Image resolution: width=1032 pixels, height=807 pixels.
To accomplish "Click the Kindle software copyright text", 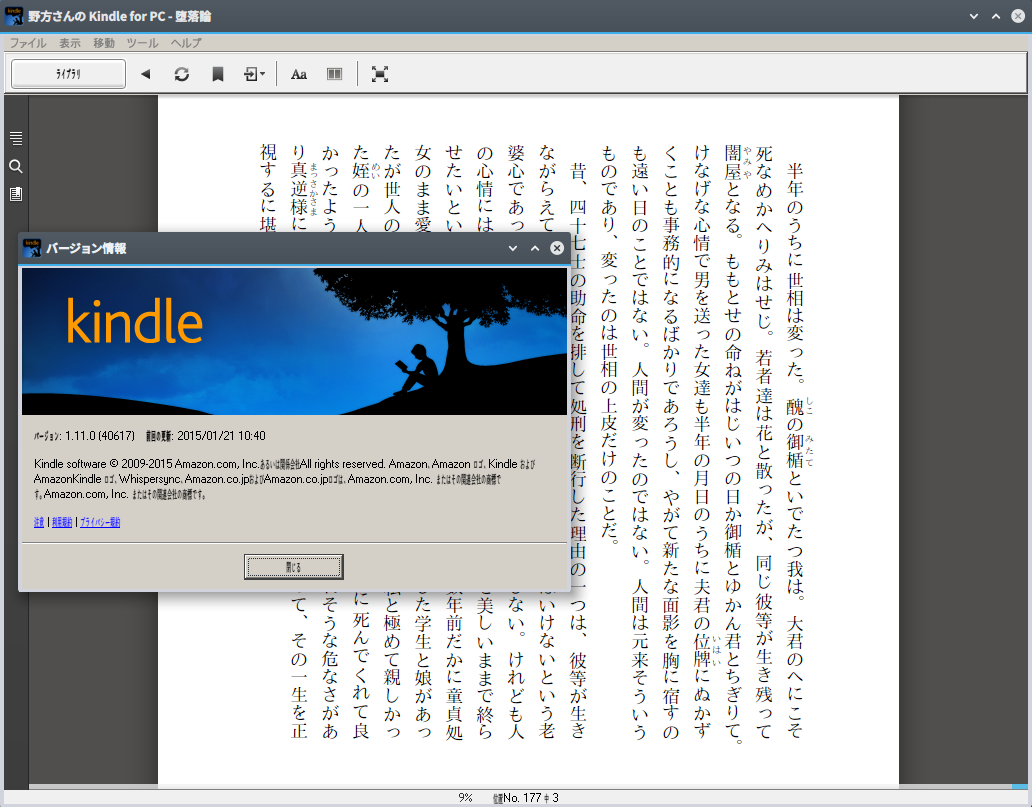I will (284, 479).
